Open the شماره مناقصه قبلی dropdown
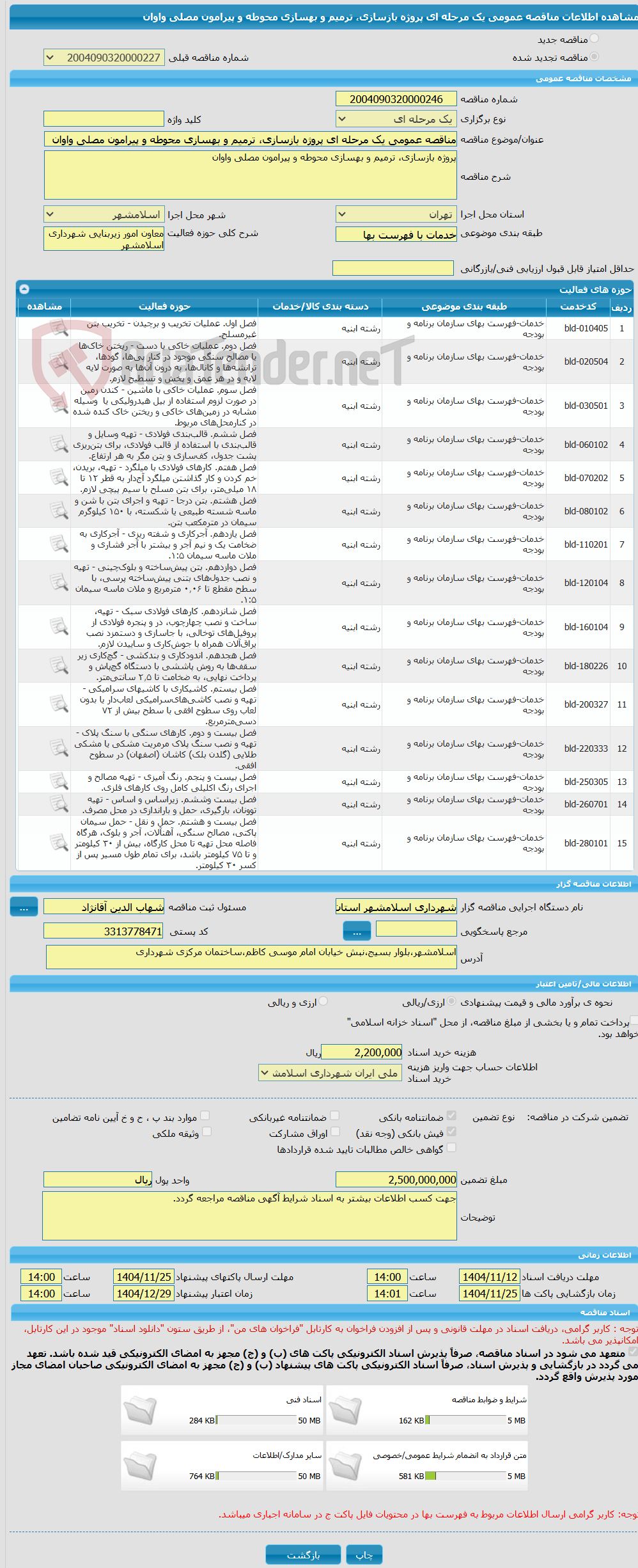 click(104, 58)
